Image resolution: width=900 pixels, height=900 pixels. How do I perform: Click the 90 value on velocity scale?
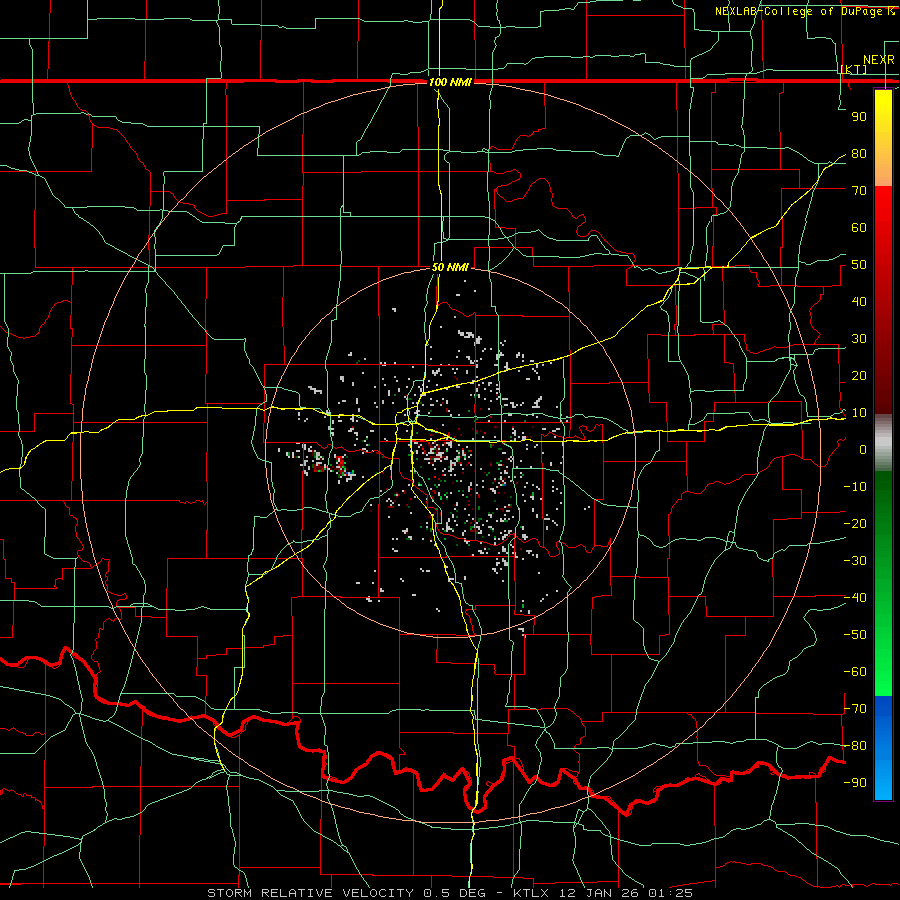pyautogui.click(x=859, y=117)
